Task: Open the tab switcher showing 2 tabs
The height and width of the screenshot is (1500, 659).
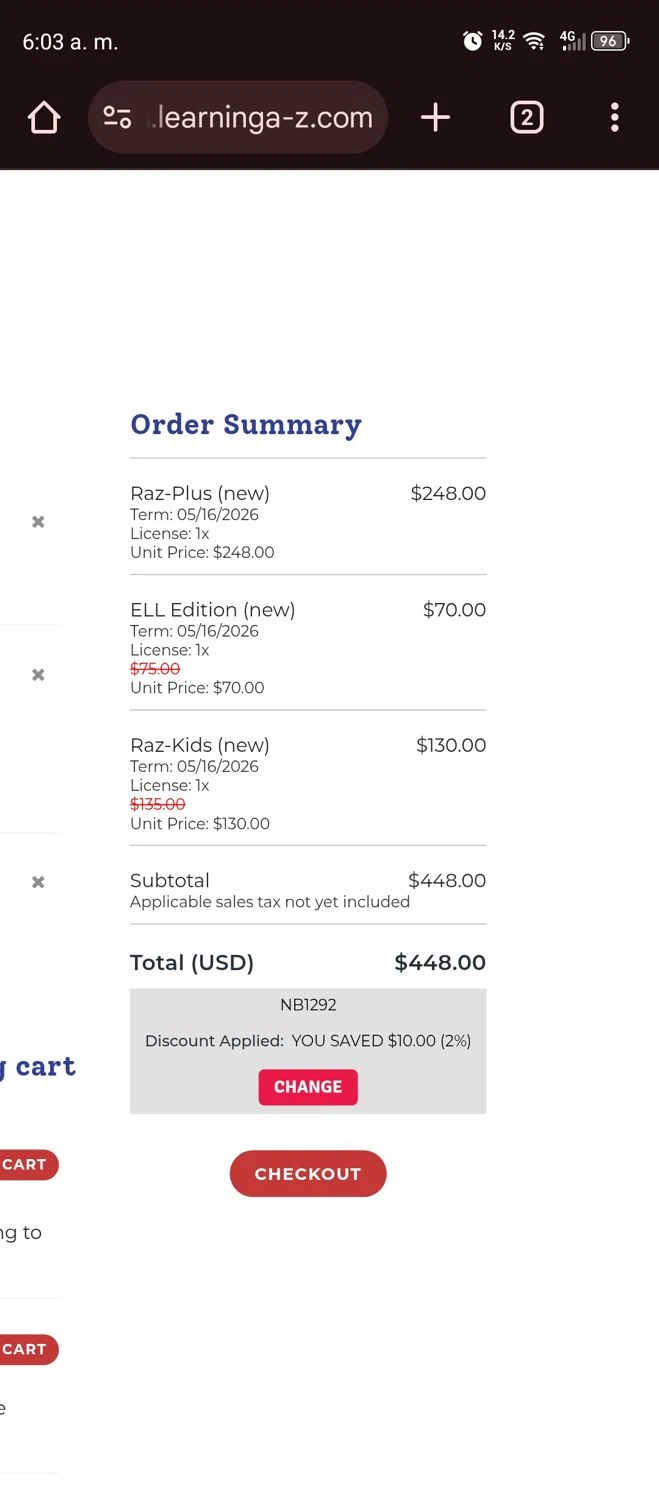Action: (x=527, y=118)
